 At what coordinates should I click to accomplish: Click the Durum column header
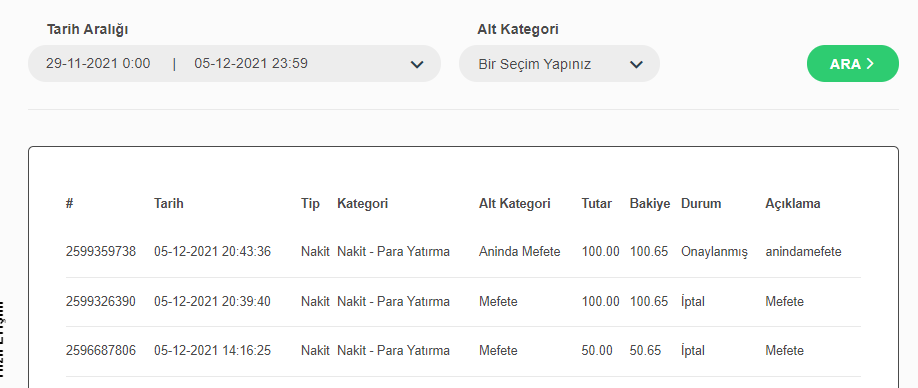pos(701,204)
